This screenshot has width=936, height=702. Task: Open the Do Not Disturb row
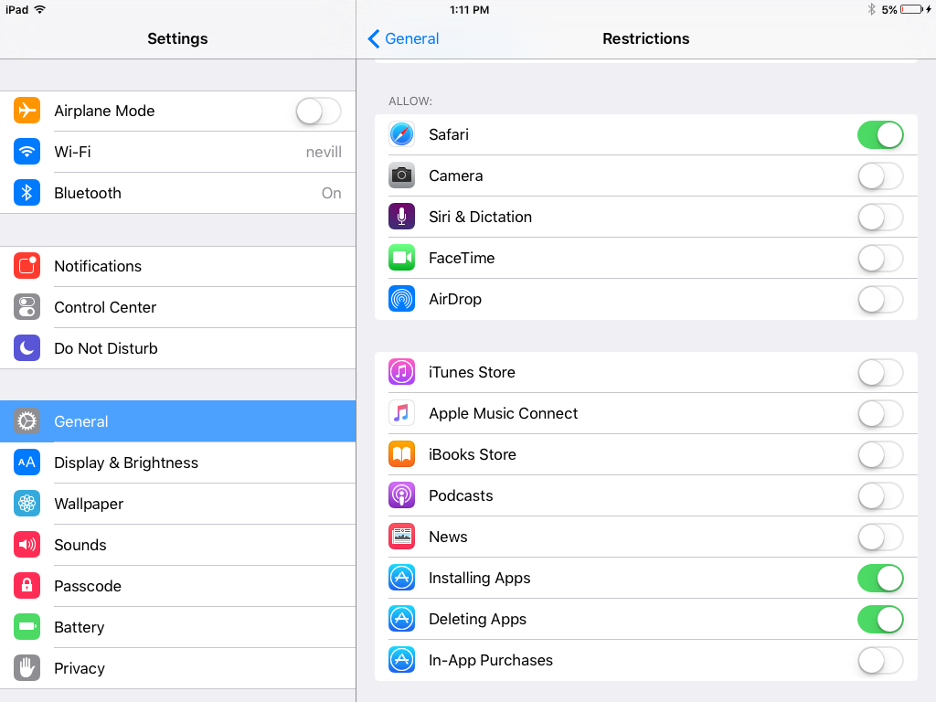tap(178, 348)
